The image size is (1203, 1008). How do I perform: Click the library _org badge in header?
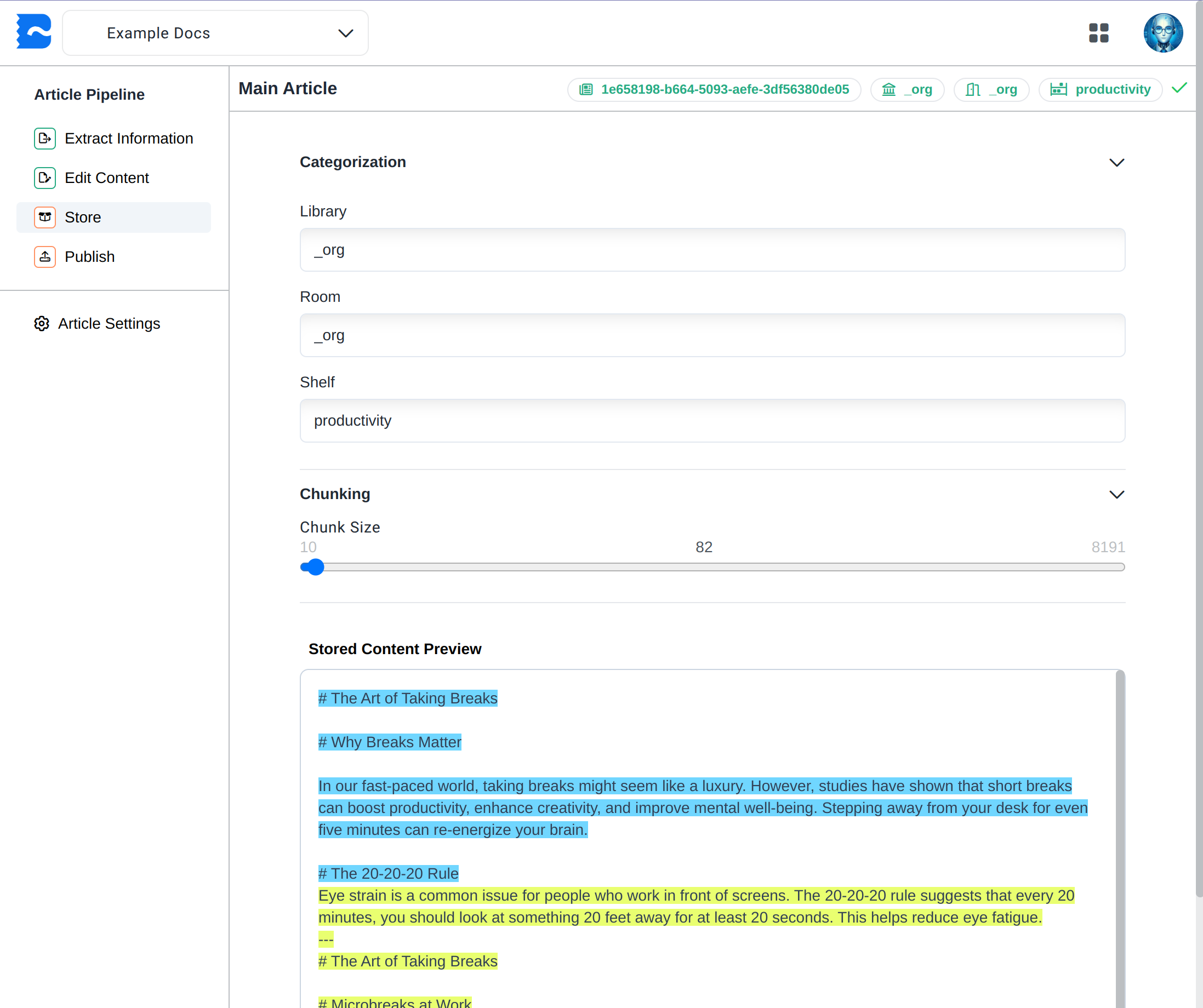(x=907, y=89)
